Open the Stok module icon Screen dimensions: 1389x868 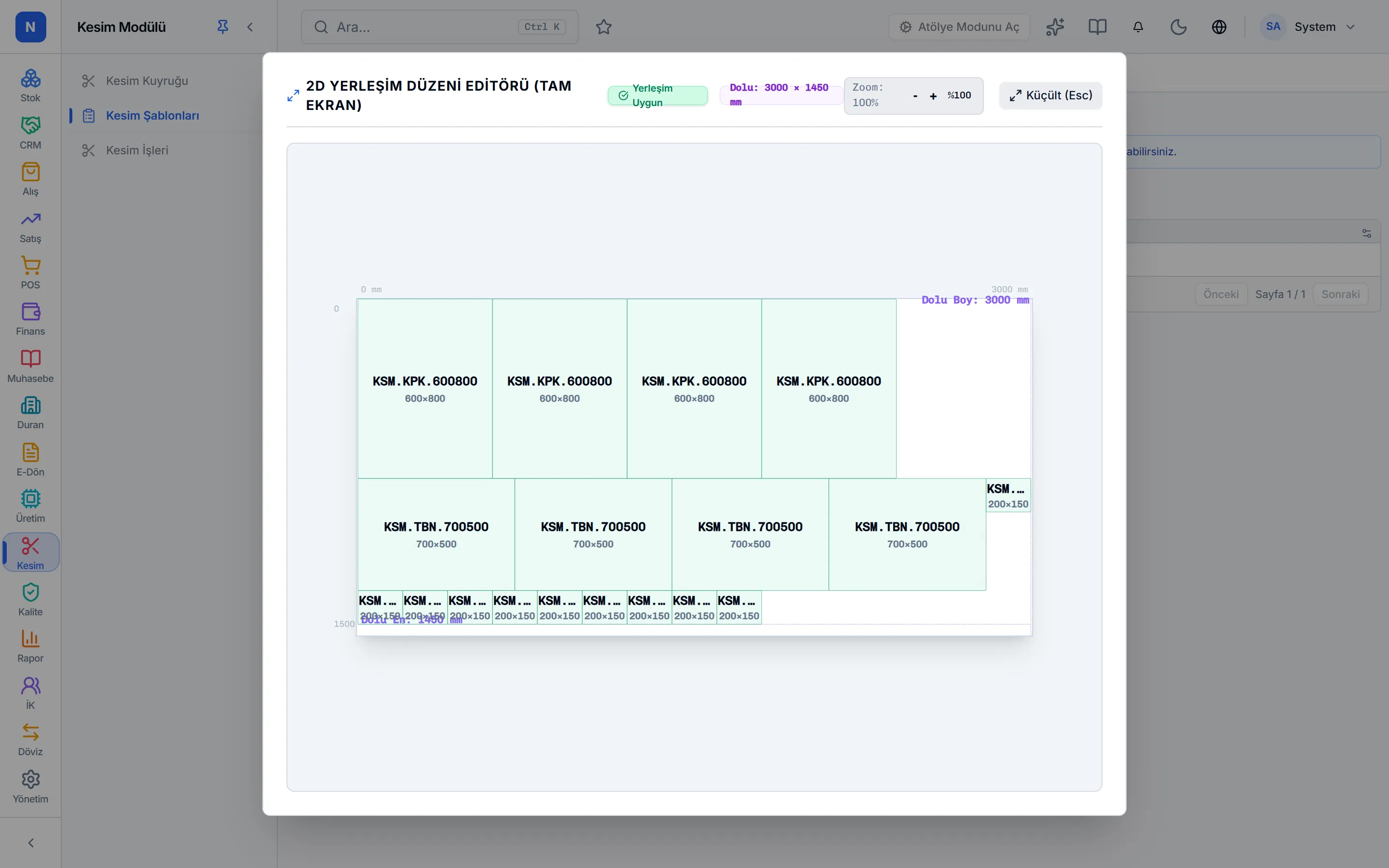(30, 79)
